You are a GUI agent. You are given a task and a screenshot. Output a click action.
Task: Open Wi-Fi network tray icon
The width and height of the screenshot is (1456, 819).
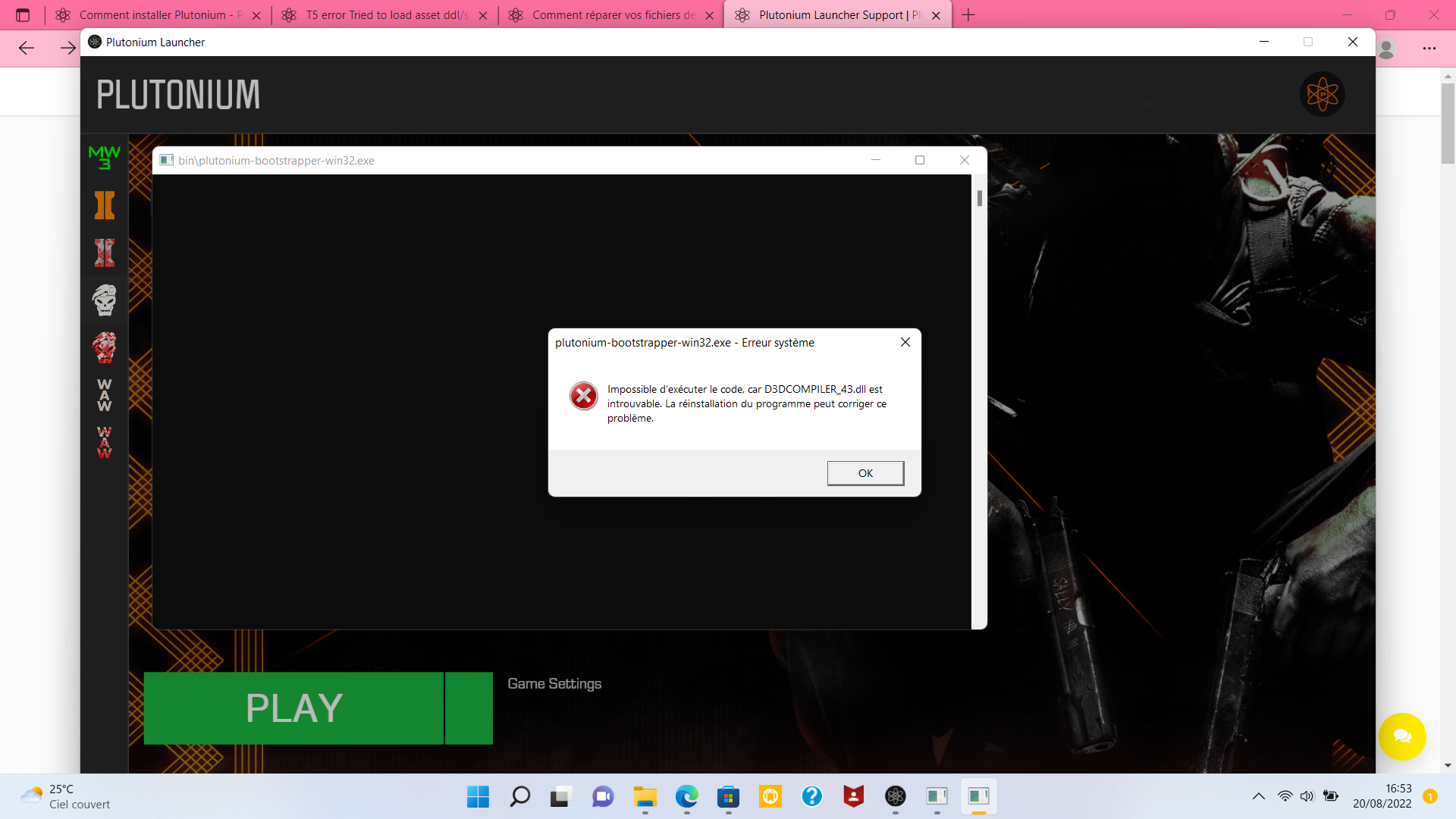1285,796
